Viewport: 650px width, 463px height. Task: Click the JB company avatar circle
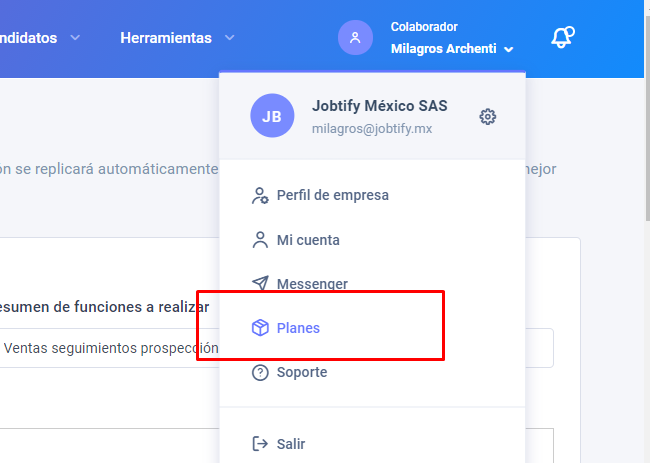[272, 116]
